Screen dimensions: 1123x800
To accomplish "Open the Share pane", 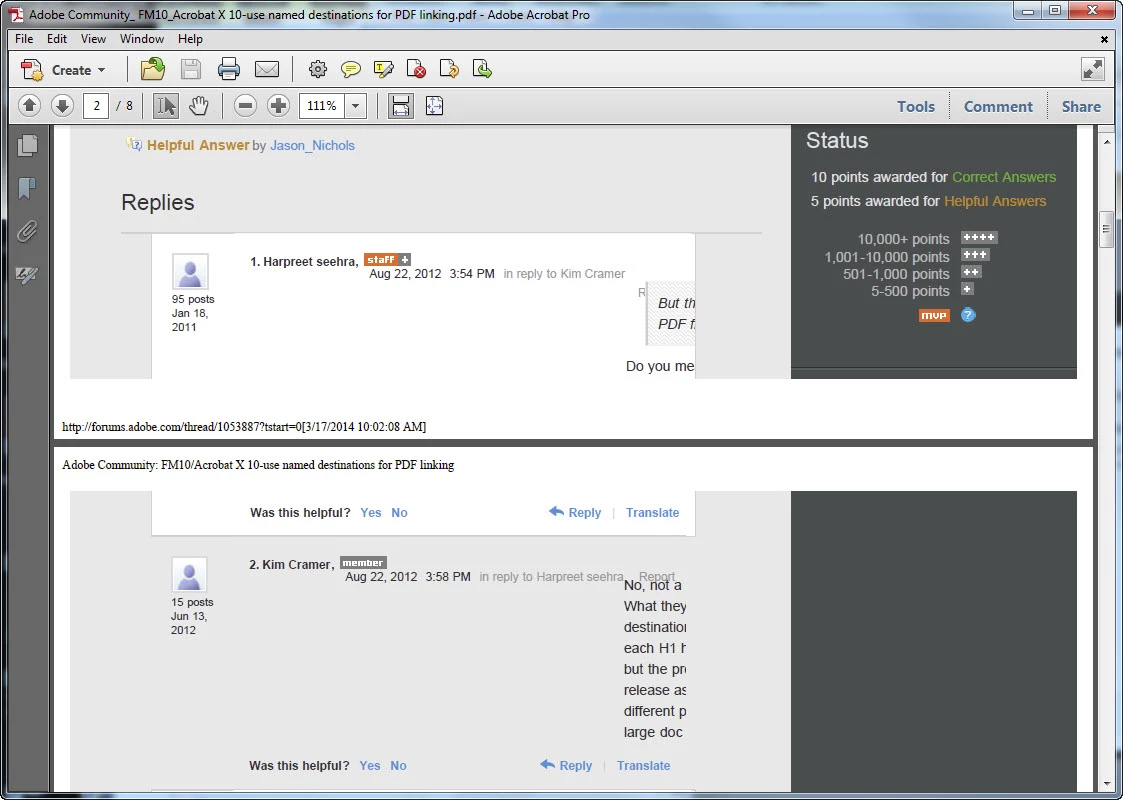I will (x=1081, y=106).
